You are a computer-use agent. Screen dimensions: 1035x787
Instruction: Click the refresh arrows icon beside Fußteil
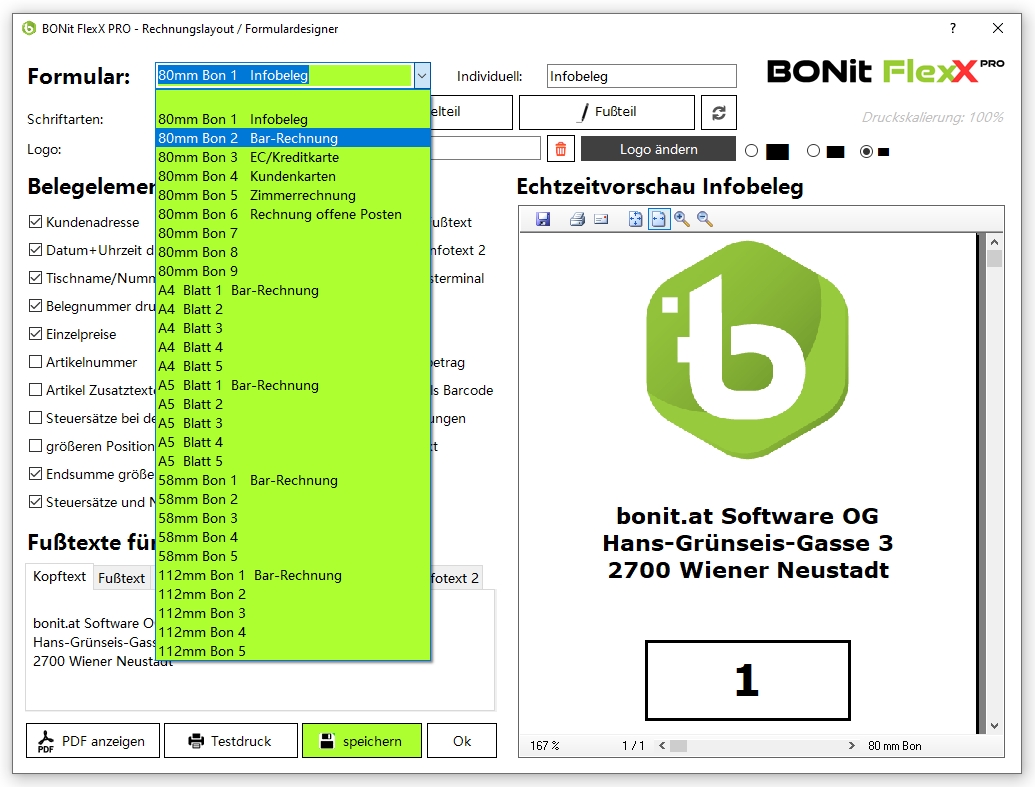[x=719, y=113]
